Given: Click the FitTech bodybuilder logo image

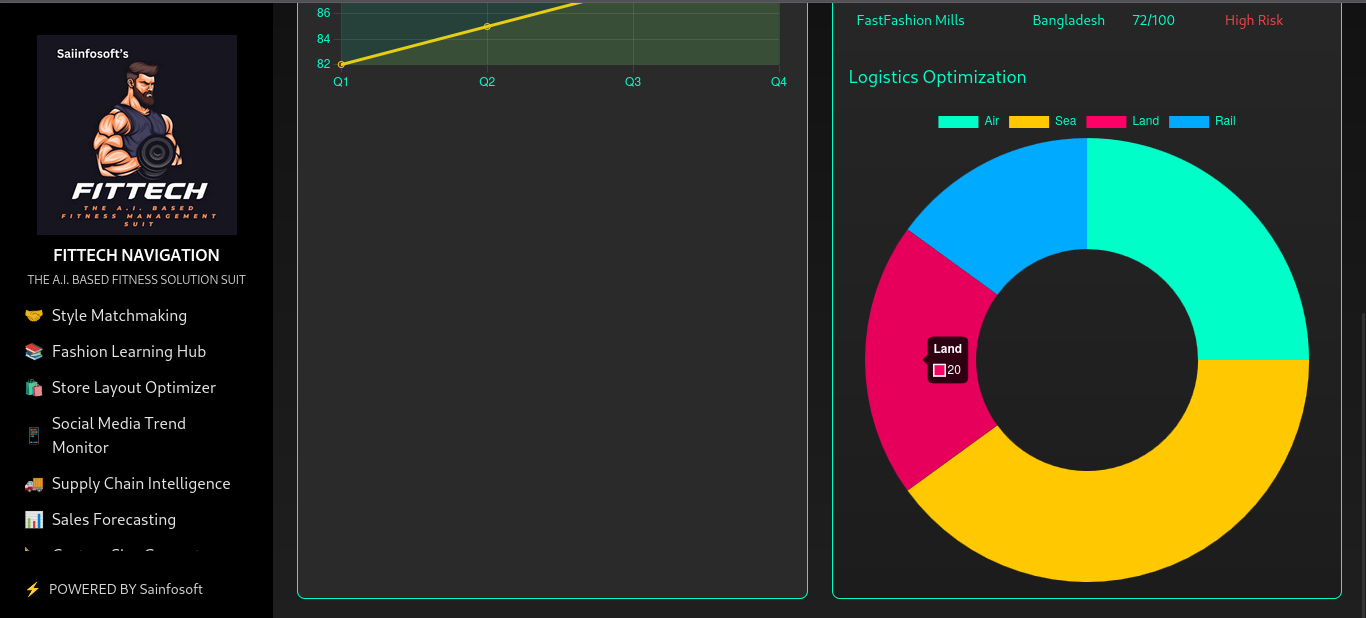Looking at the screenshot, I should point(137,135).
